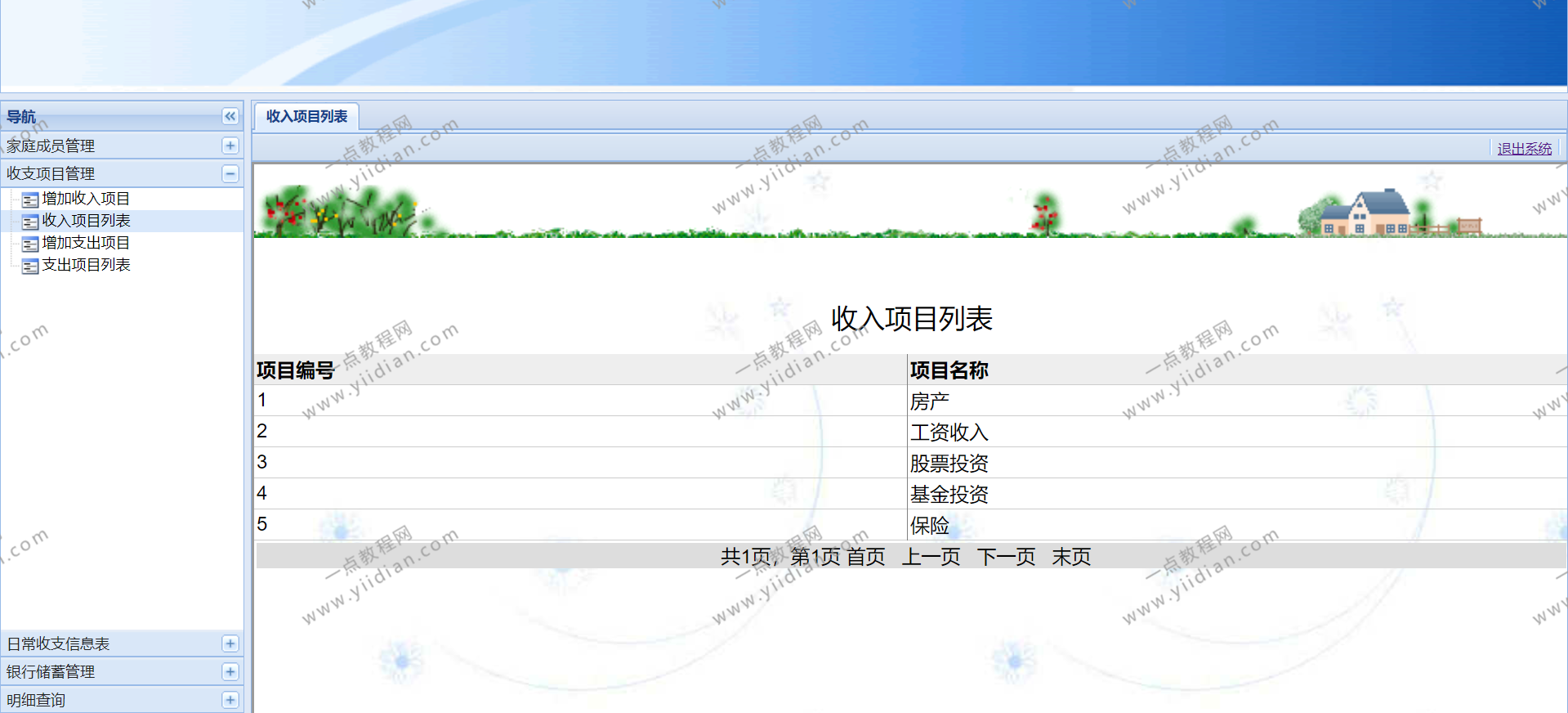Go to 下一页 in pagination
This screenshot has width=1568, height=713.
click(1006, 557)
